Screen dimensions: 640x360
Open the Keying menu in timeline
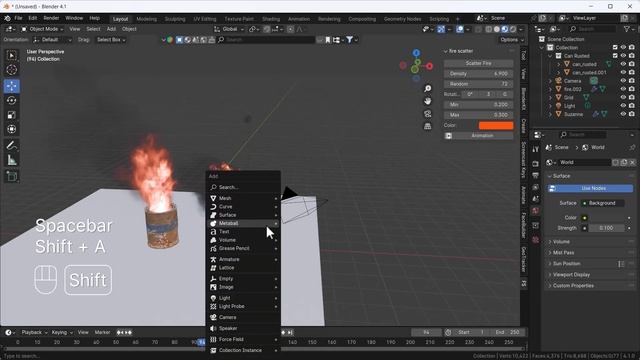[61, 332]
